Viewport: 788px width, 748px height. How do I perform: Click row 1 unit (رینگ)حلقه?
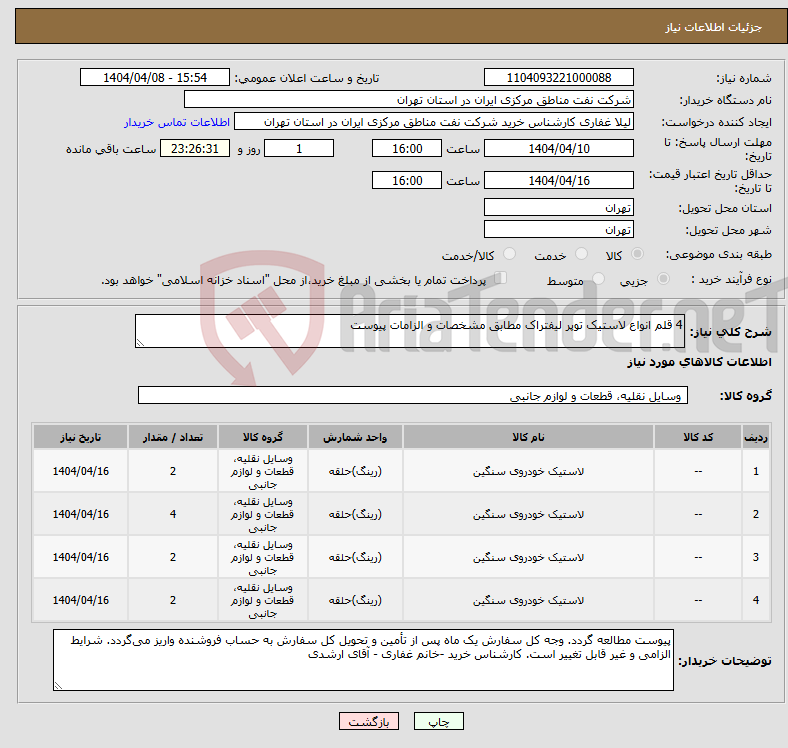coord(355,472)
